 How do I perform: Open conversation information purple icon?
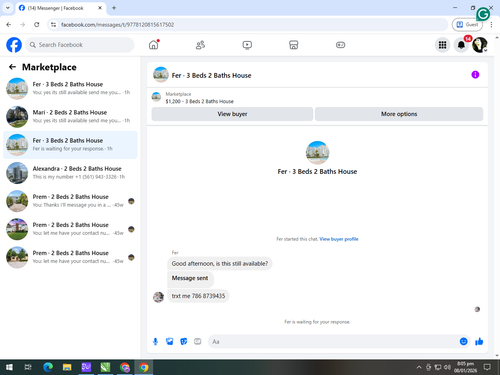point(475,75)
